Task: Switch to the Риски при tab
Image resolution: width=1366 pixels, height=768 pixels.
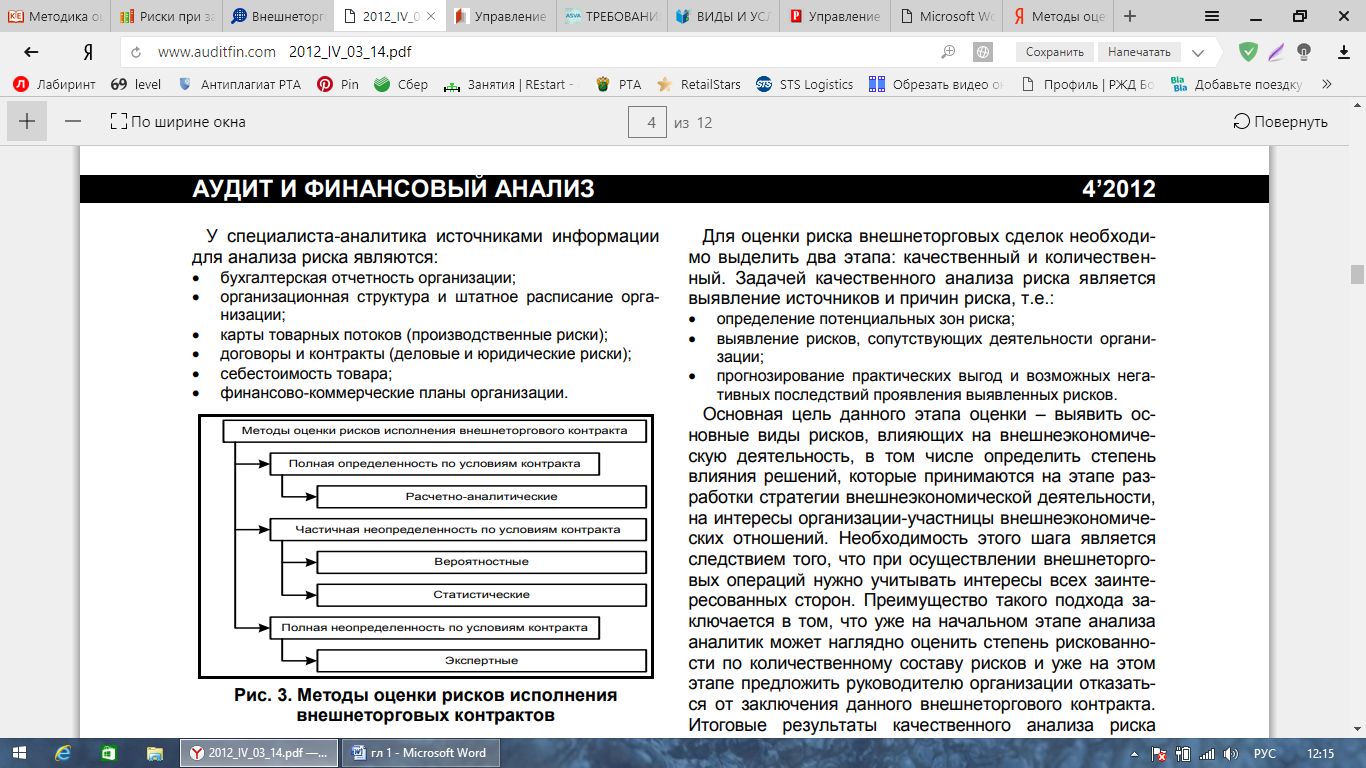Action: pyautogui.click(x=165, y=16)
